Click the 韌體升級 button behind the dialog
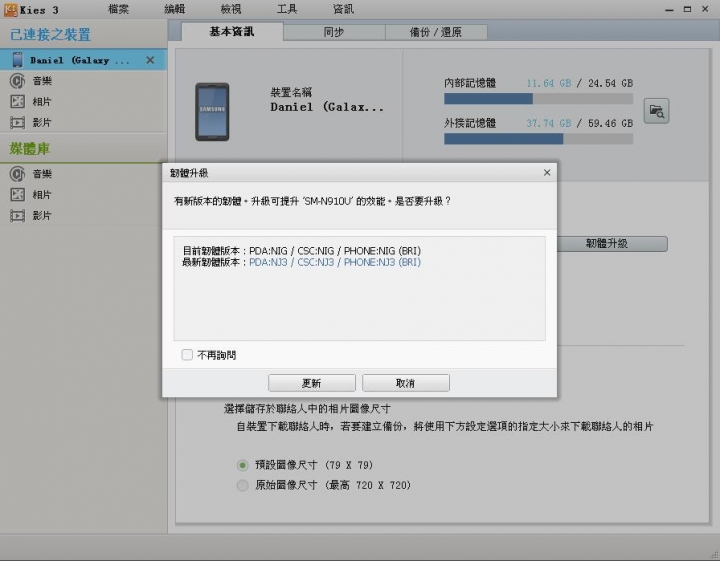This screenshot has width=720, height=561. point(612,244)
